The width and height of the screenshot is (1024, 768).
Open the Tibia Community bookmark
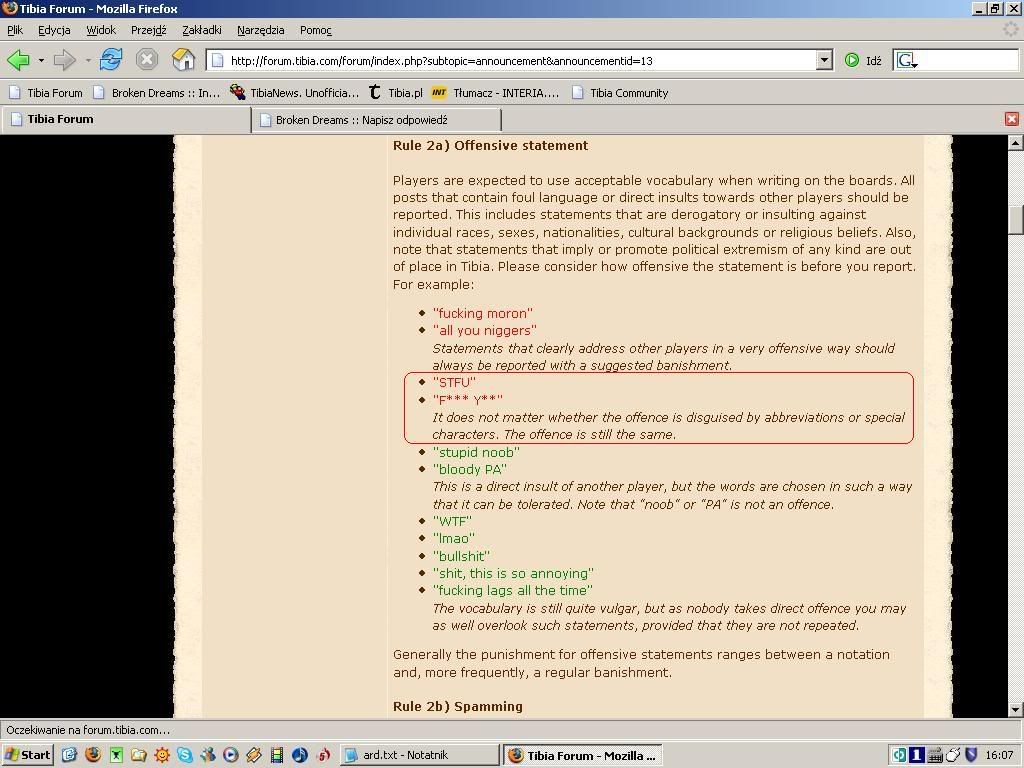tap(620, 93)
